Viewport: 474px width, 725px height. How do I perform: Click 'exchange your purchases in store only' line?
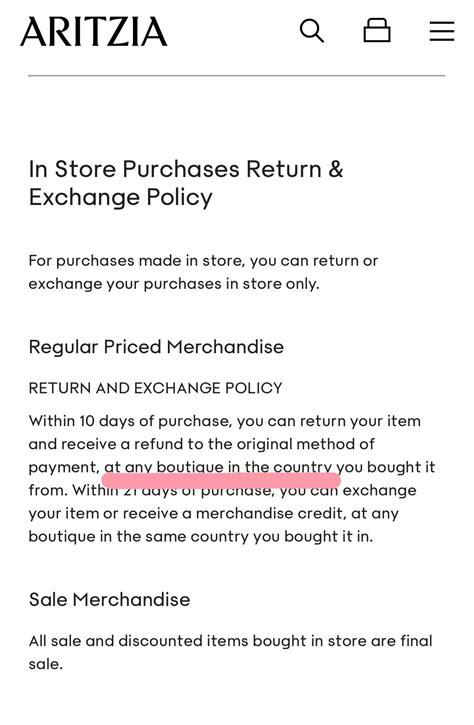174,284
